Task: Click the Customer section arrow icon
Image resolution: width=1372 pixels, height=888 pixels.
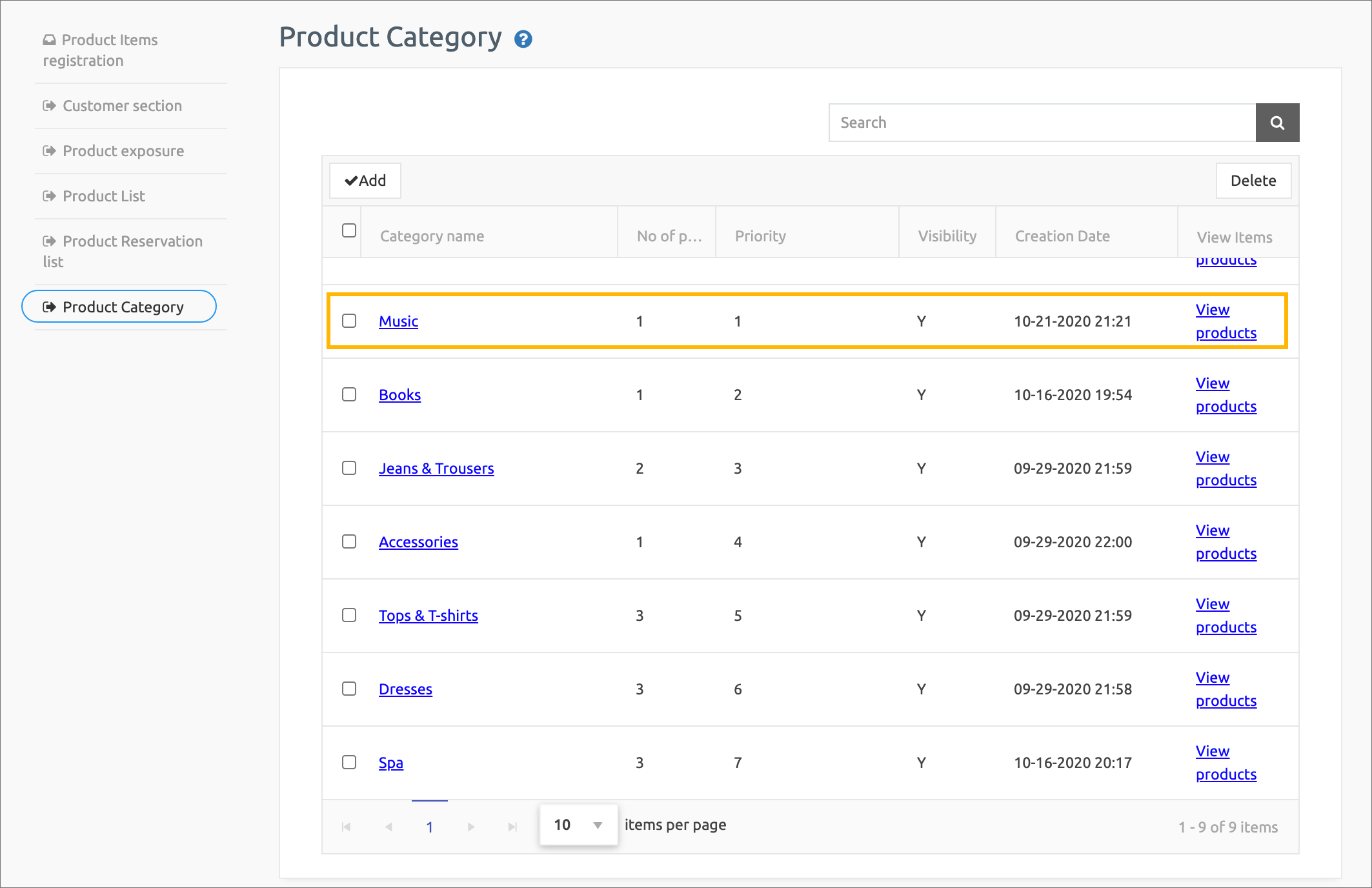Action: coord(50,106)
